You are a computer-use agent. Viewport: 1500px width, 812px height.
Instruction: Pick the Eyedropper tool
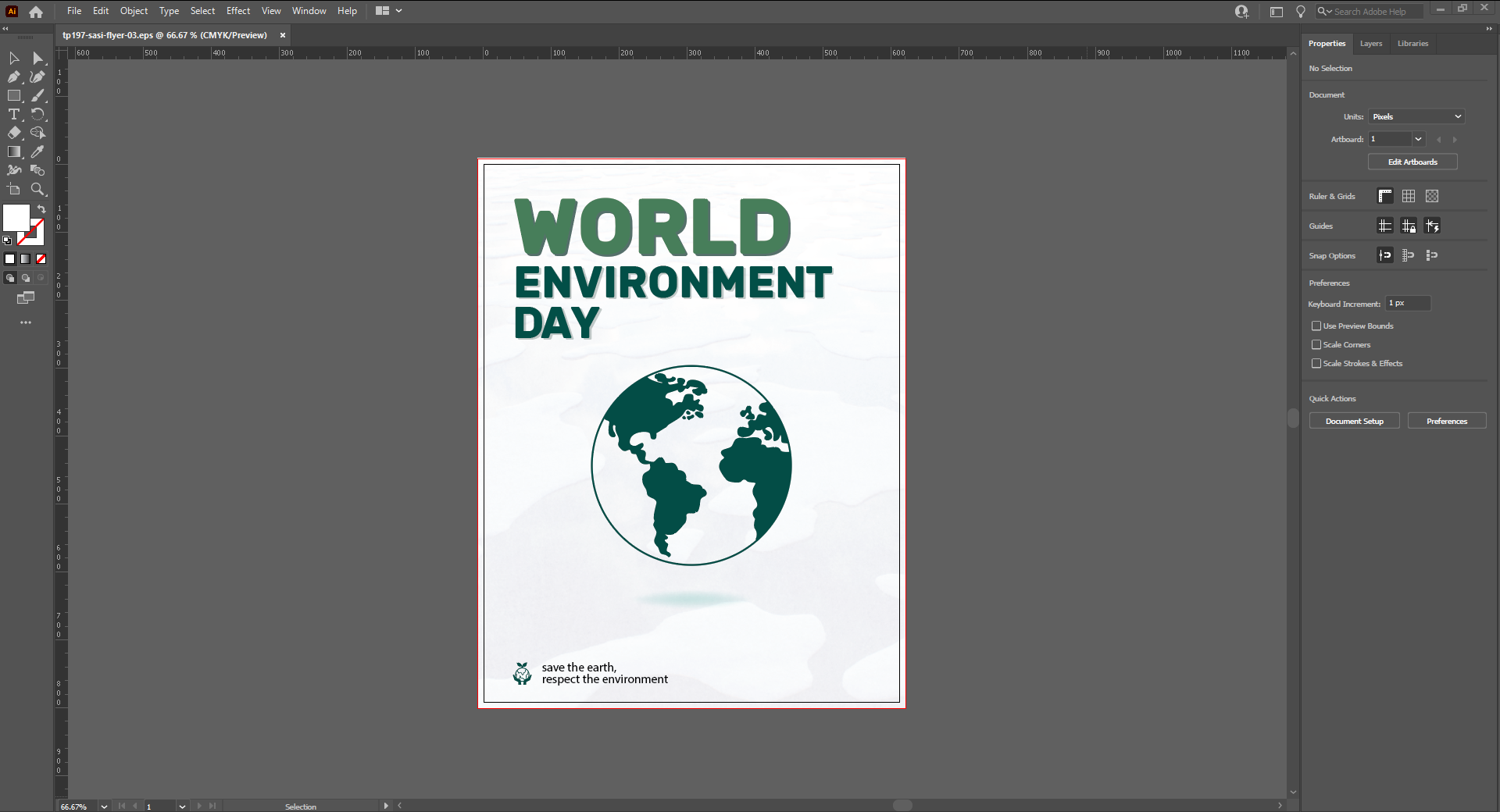click(x=37, y=152)
